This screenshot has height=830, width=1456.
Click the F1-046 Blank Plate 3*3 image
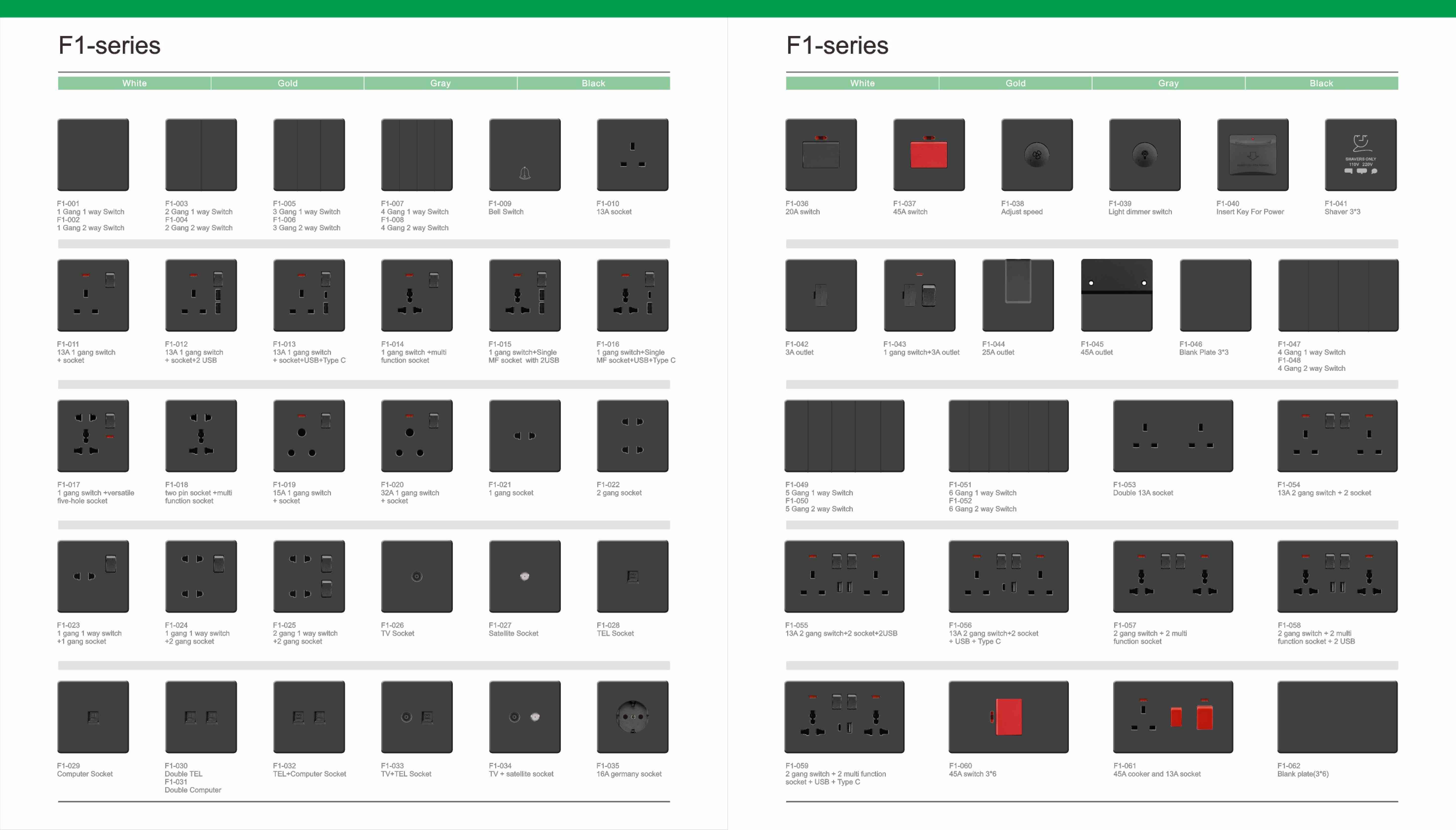pos(1215,295)
